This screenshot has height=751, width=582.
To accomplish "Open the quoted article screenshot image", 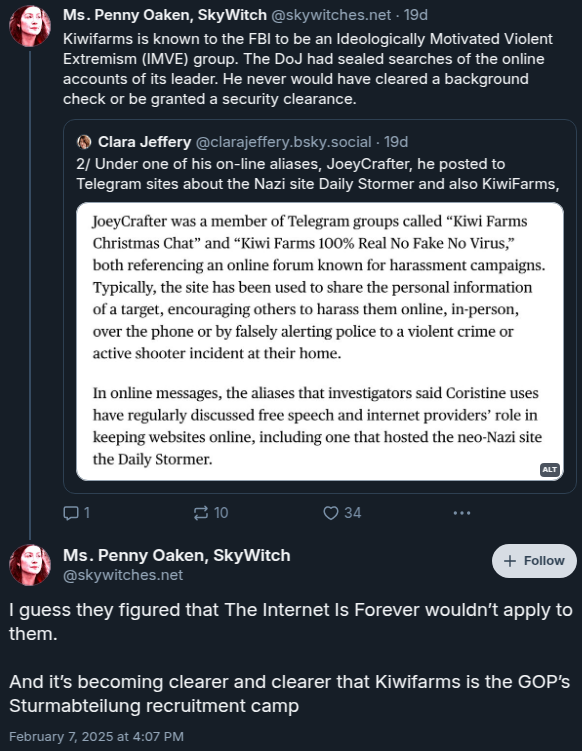I will click(x=320, y=341).
